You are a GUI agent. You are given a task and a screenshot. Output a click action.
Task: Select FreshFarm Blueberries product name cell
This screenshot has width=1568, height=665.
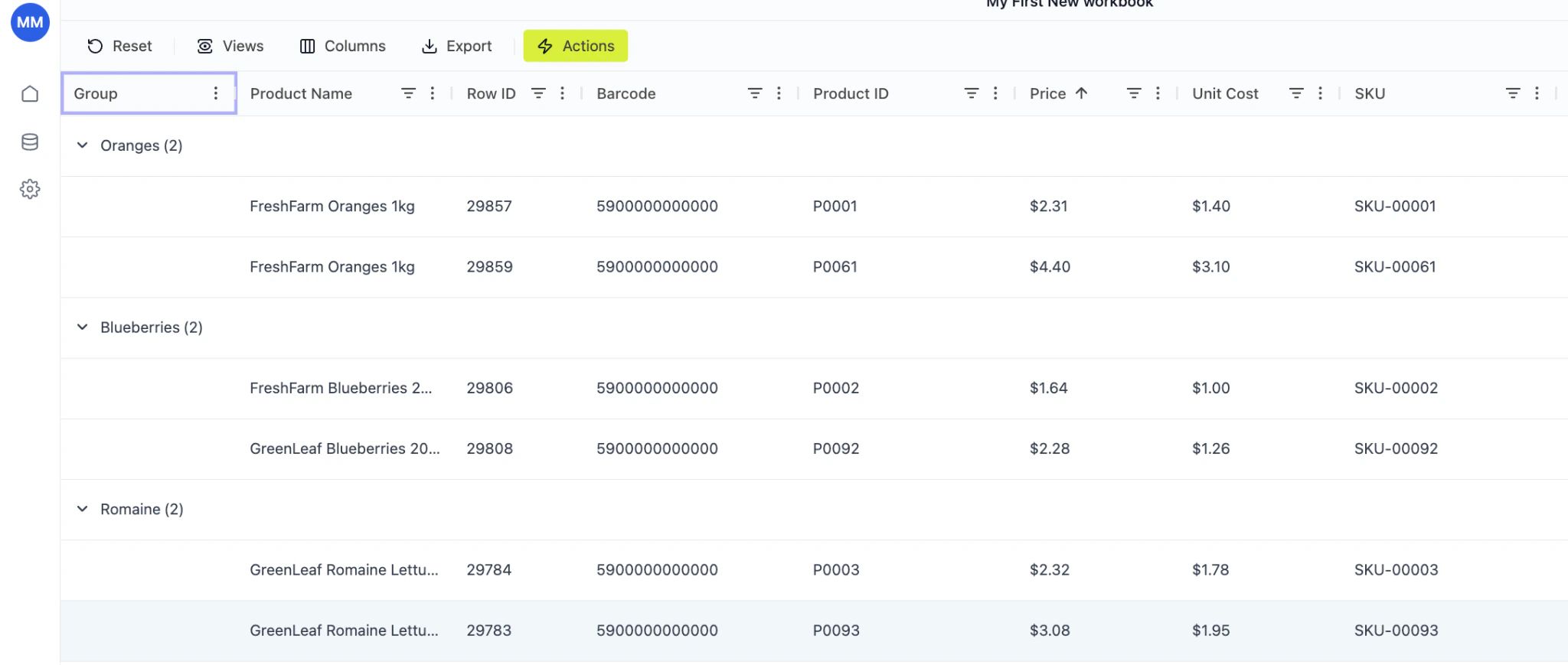[x=341, y=388]
